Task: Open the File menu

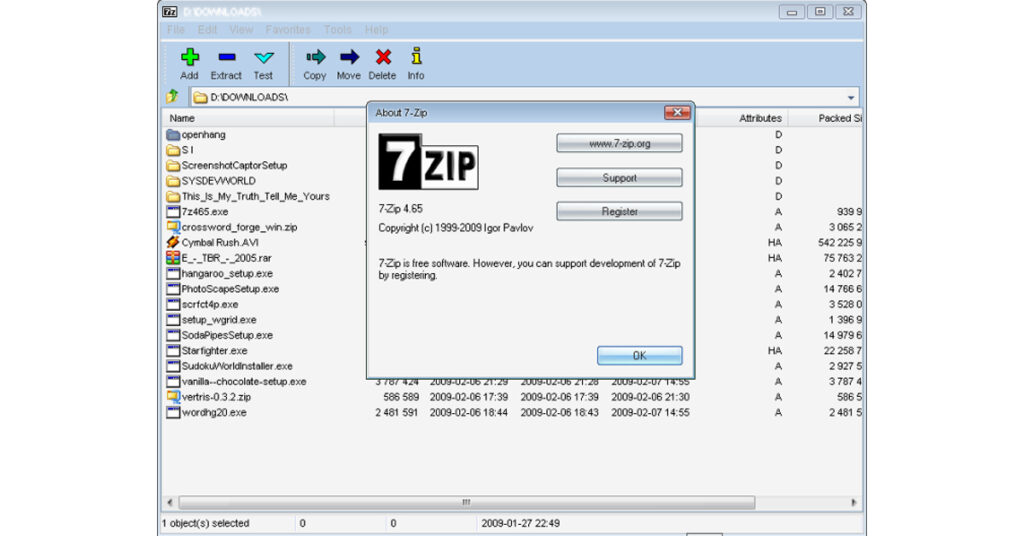Action: click(x=176, y=29)
